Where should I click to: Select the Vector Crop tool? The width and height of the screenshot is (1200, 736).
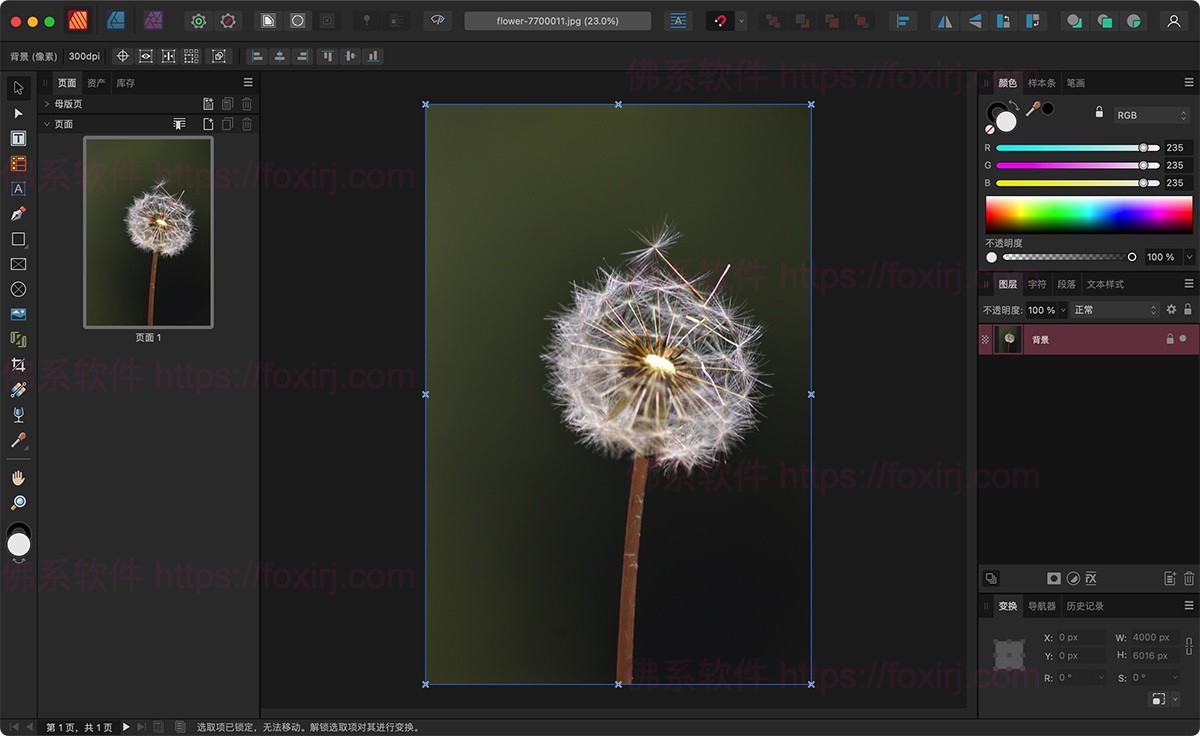tap(18, 364)
